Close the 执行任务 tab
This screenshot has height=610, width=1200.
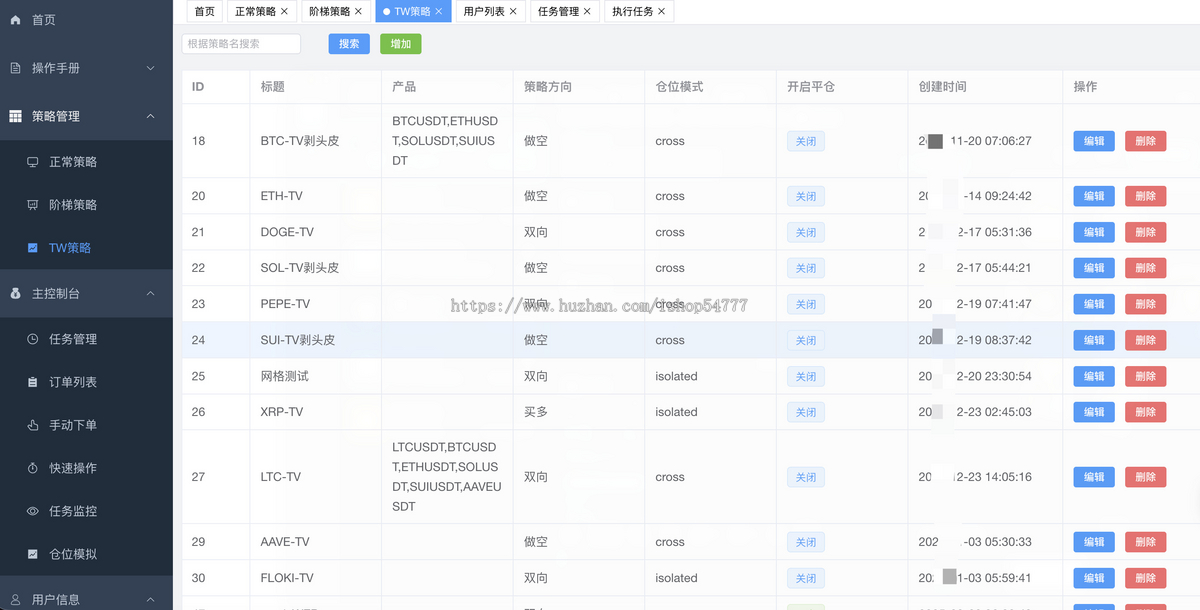[662, 12]
